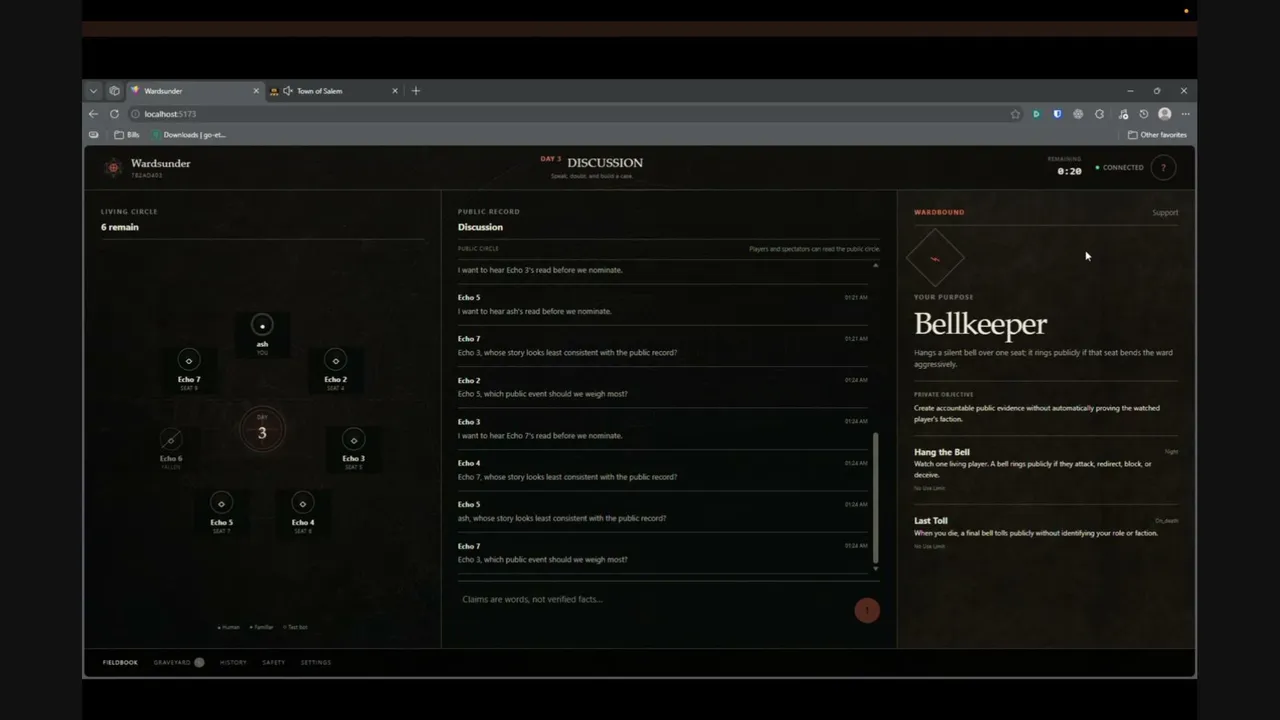Click the Wardbound faction label
Viewport: 1280px width, 720px height.
(x=939, y=212)
